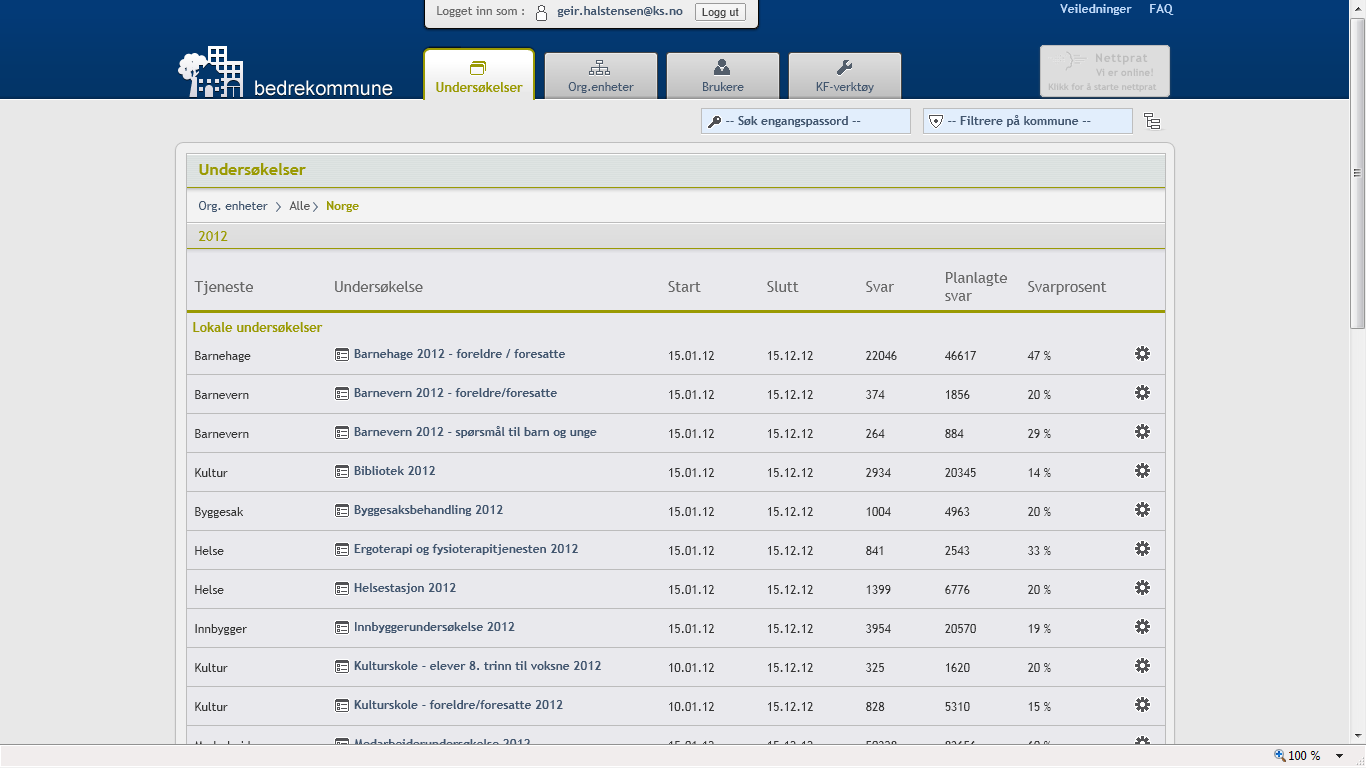
Task: Click the tree view icon next to filter
Action: click(x=1152, y=121)
